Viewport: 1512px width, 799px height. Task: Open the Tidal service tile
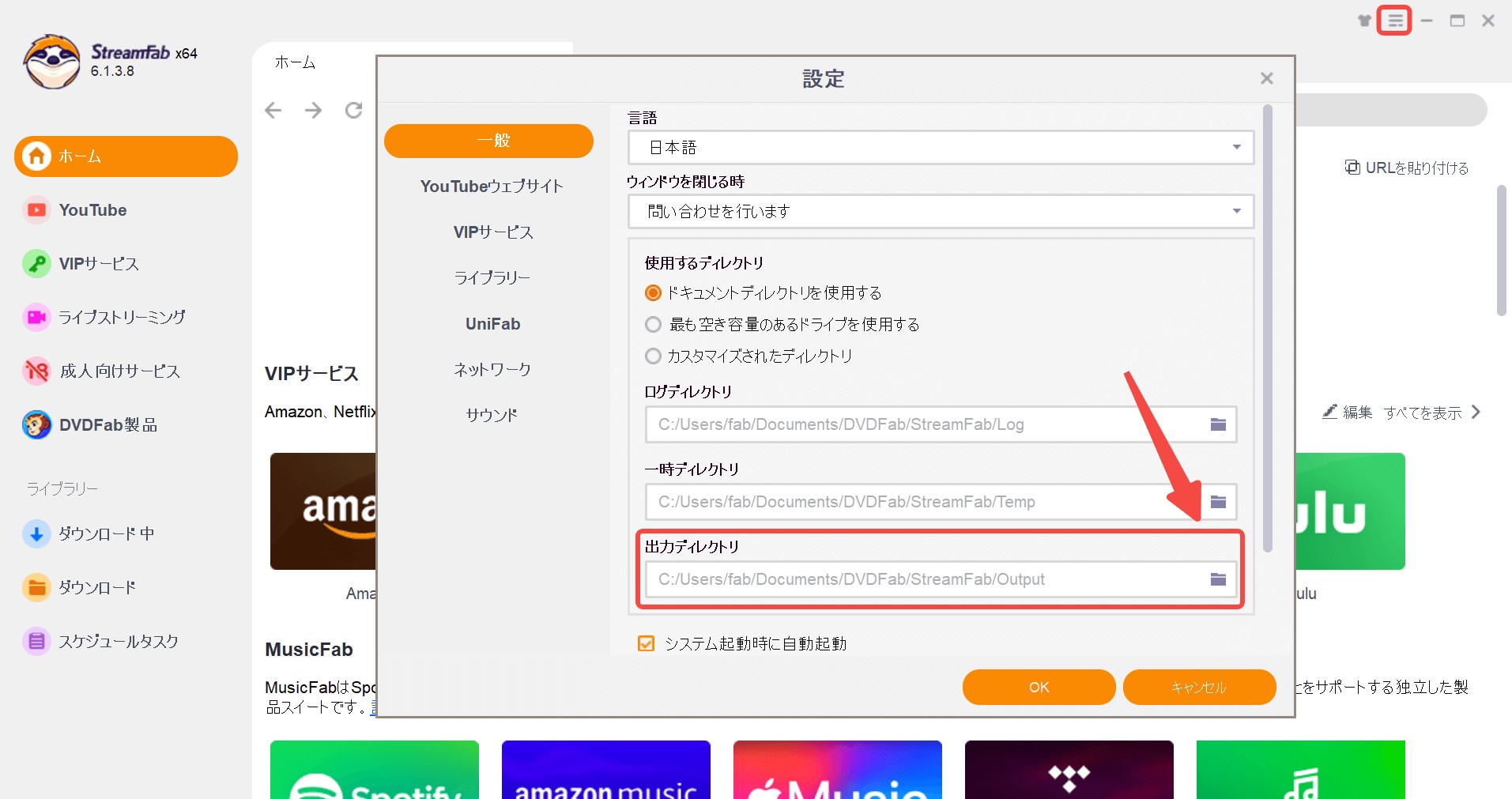point(1069,770)
